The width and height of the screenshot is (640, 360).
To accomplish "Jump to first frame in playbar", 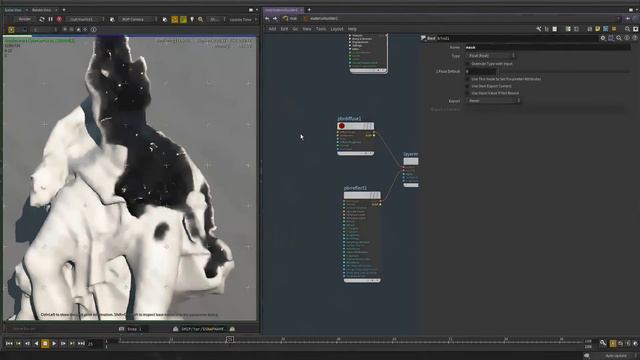I will tap(9, 344).
